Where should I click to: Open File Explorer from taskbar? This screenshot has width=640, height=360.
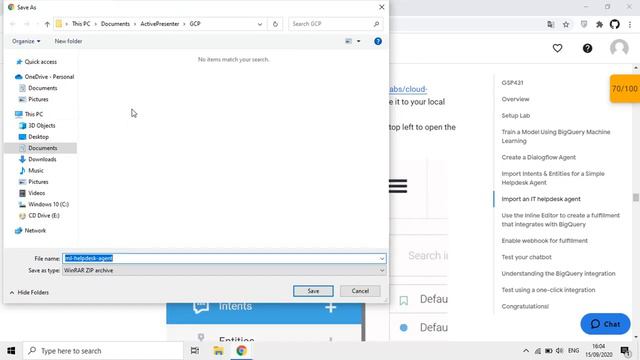click(218, 351)
